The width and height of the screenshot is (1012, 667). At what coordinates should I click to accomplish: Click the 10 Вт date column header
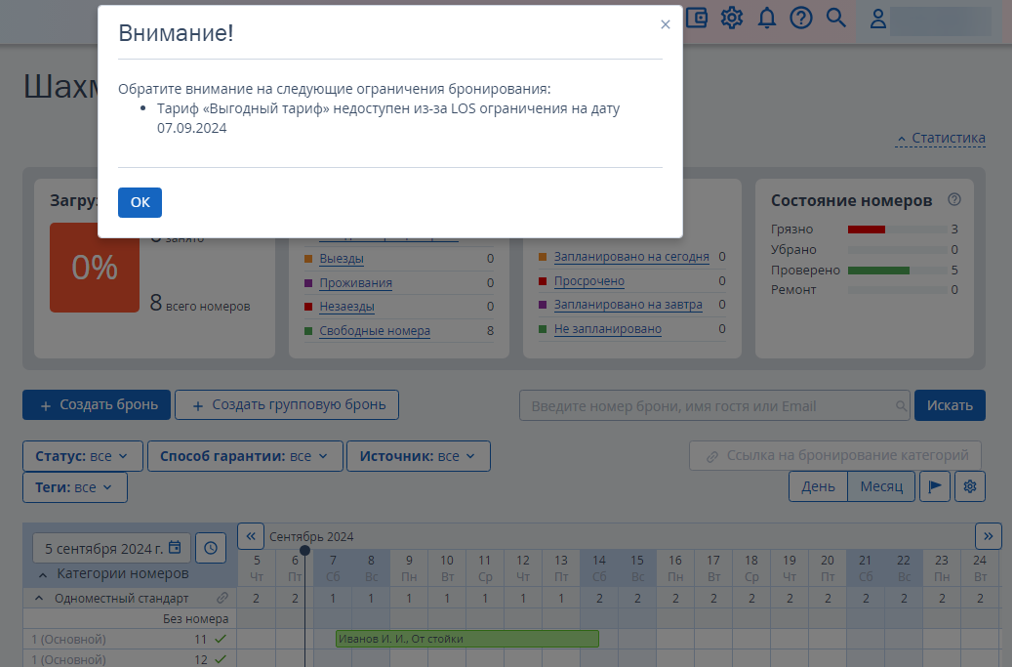pyautogui.click(x=447, y=568)
